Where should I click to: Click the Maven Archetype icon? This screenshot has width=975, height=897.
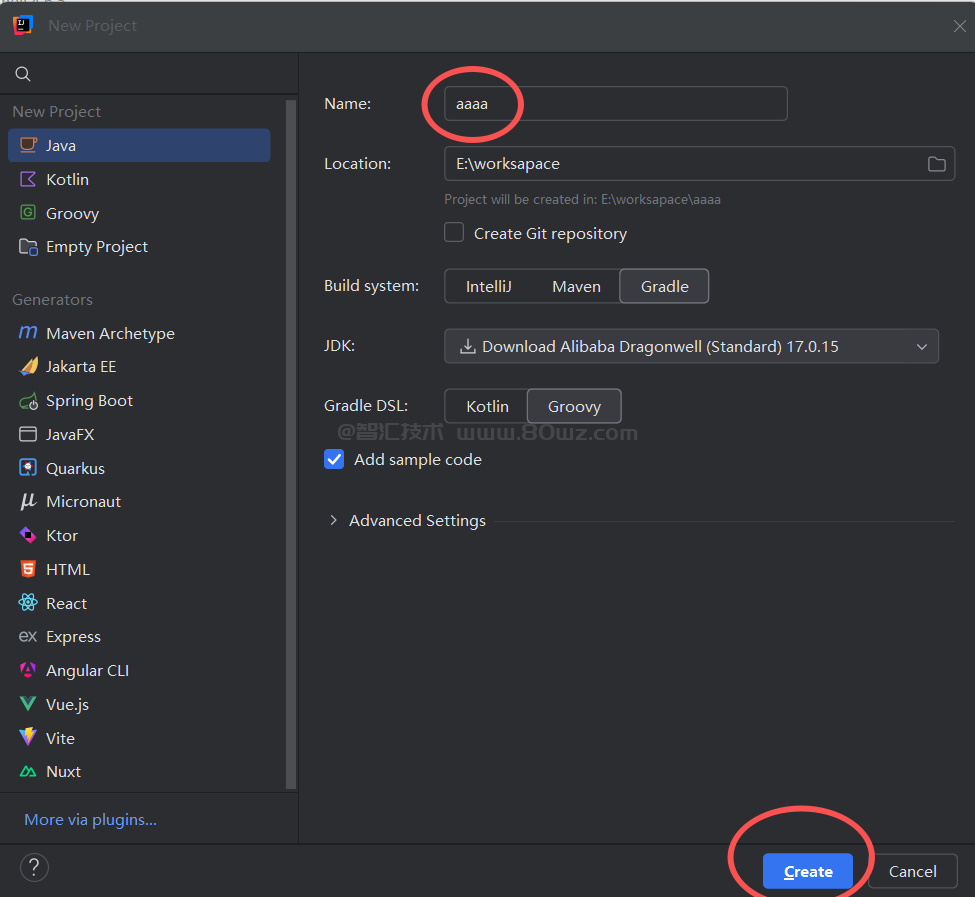28,333
